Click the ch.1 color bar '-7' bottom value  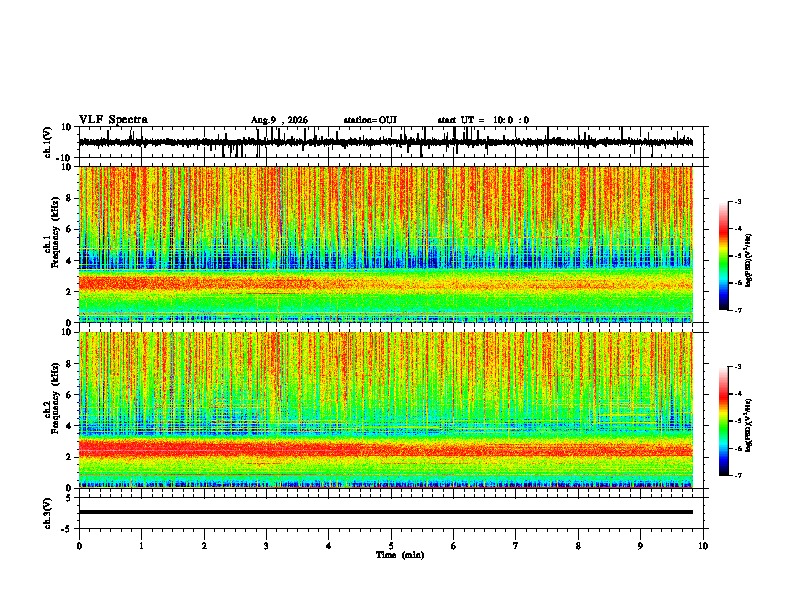738,310
